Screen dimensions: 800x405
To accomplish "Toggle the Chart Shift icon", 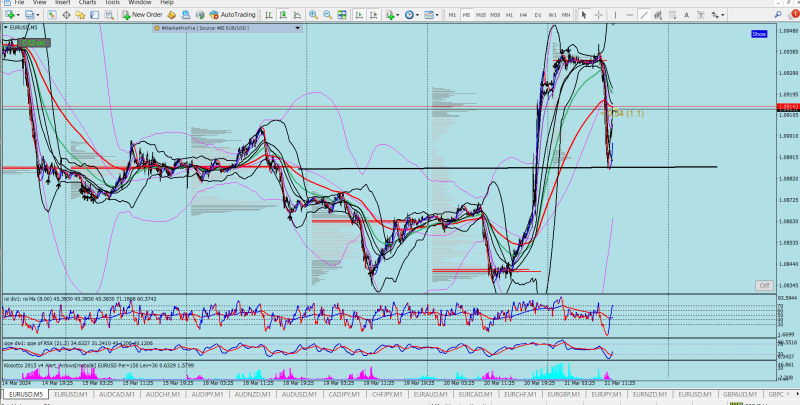I will [374, 15].
